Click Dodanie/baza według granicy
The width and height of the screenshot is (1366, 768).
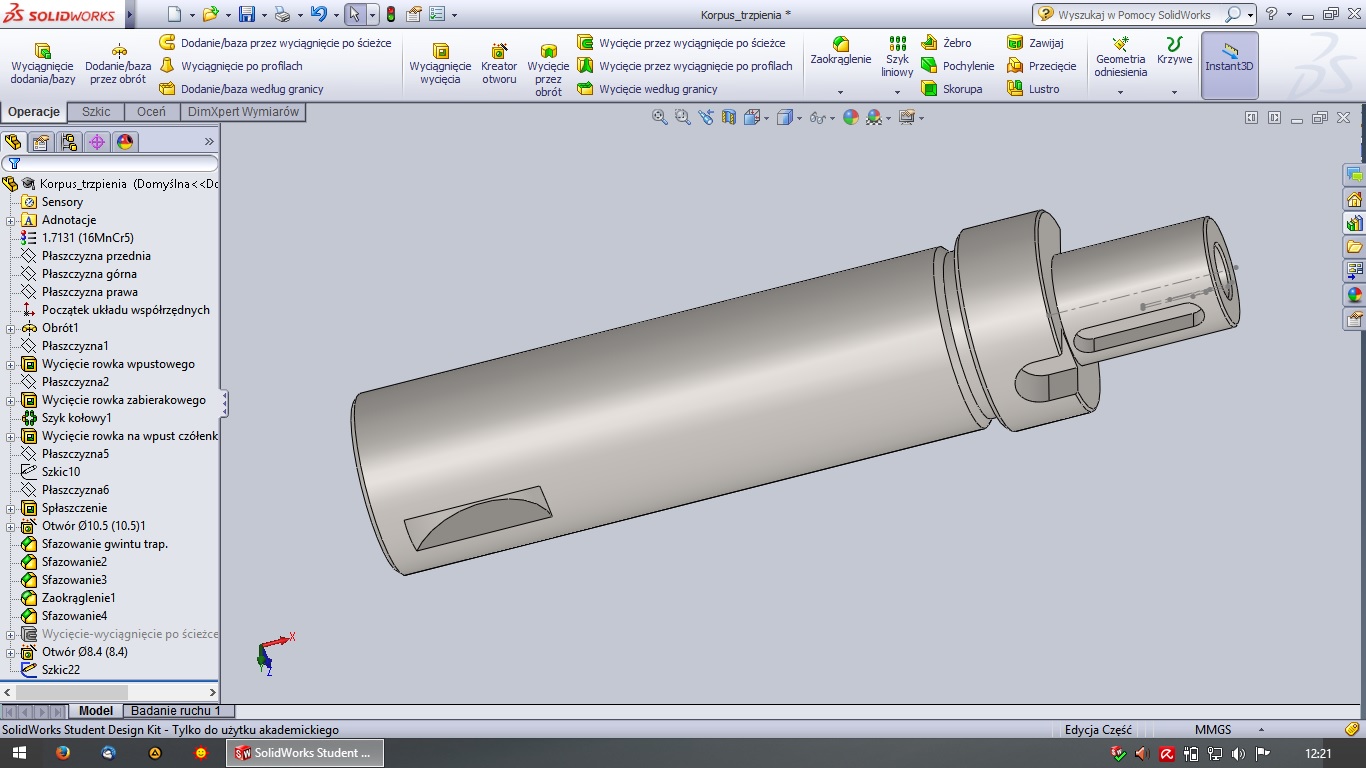pyautogui.click(x=241, y=89)
